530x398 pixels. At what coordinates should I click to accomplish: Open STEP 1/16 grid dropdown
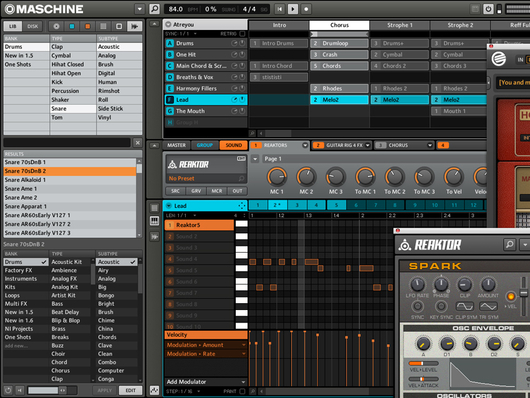[x=198, y=391]
